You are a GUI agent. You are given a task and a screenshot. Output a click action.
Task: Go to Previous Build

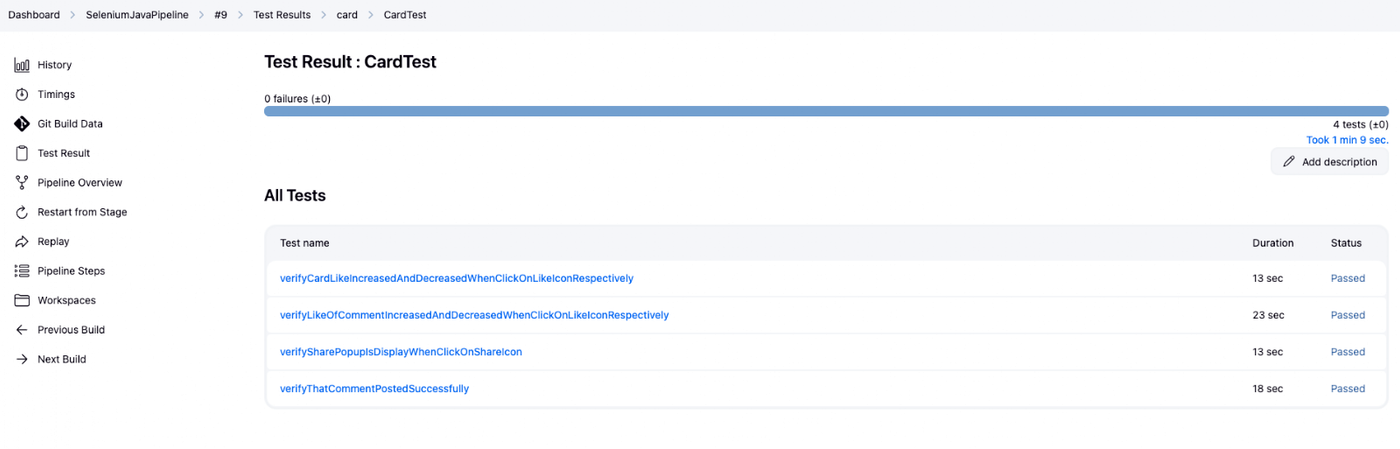[71, 330]
